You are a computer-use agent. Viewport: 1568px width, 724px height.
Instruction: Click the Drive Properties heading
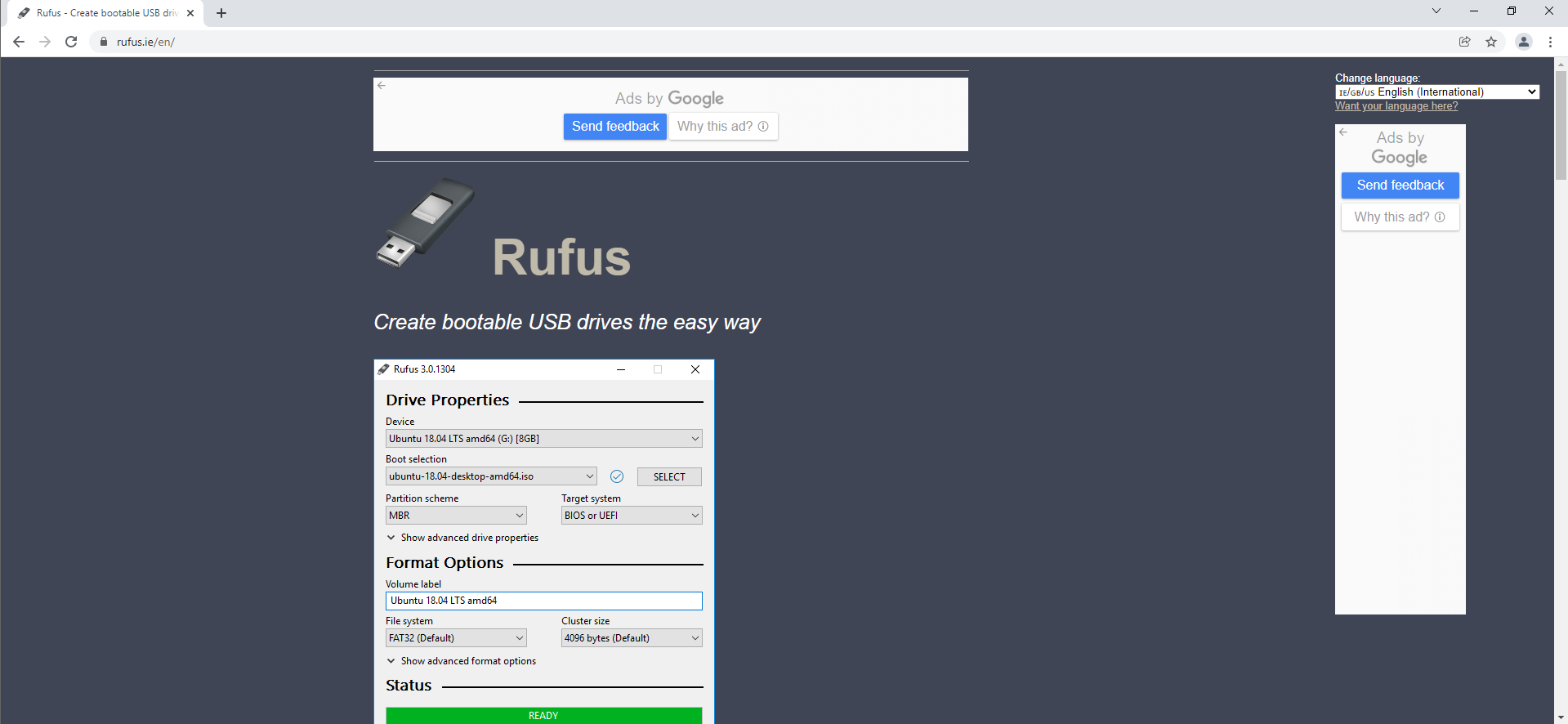click(448, 400)
